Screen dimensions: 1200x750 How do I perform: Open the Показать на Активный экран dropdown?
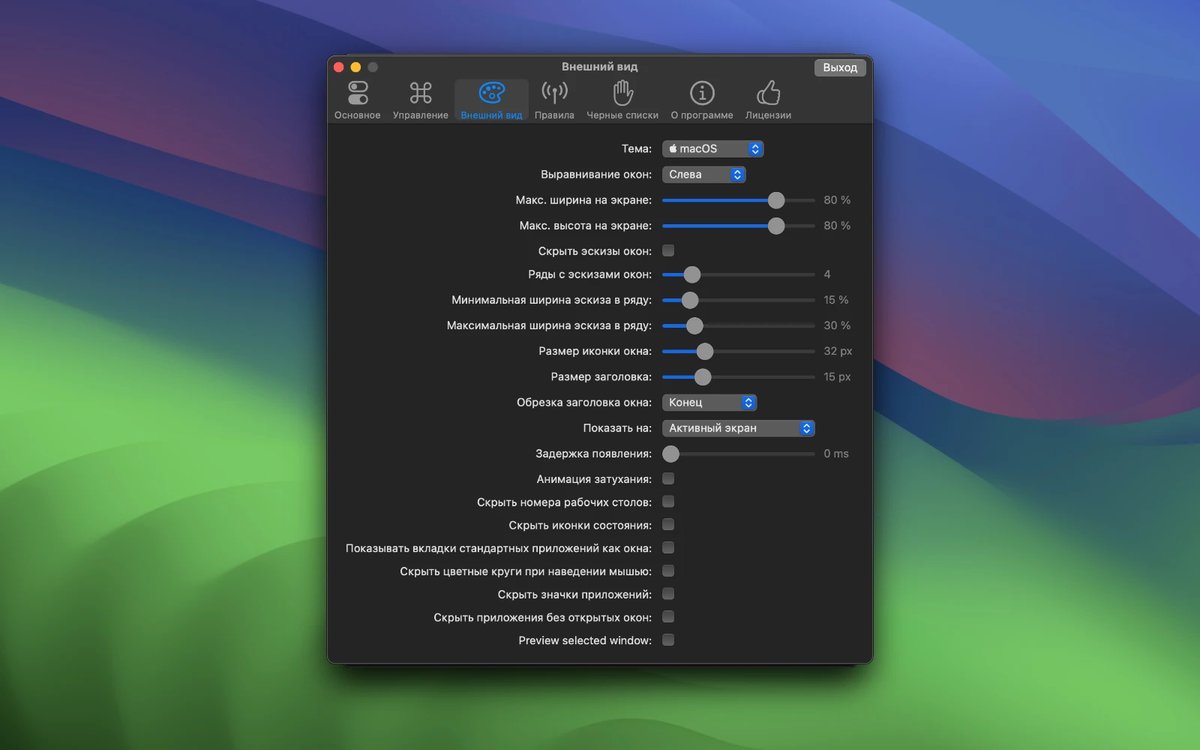(738, 428)
